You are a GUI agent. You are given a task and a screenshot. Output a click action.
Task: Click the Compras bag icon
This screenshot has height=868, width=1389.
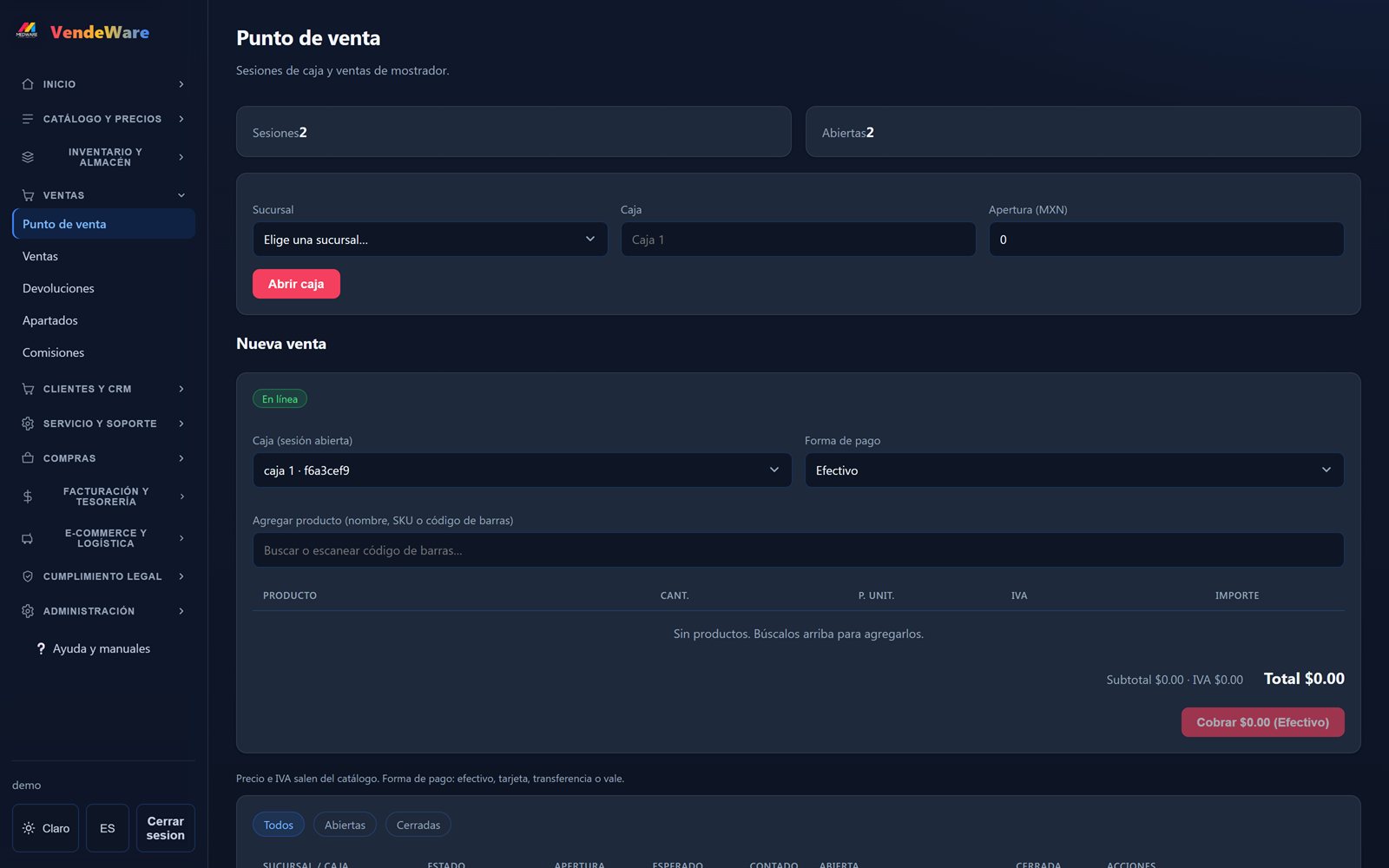[28, 458]
